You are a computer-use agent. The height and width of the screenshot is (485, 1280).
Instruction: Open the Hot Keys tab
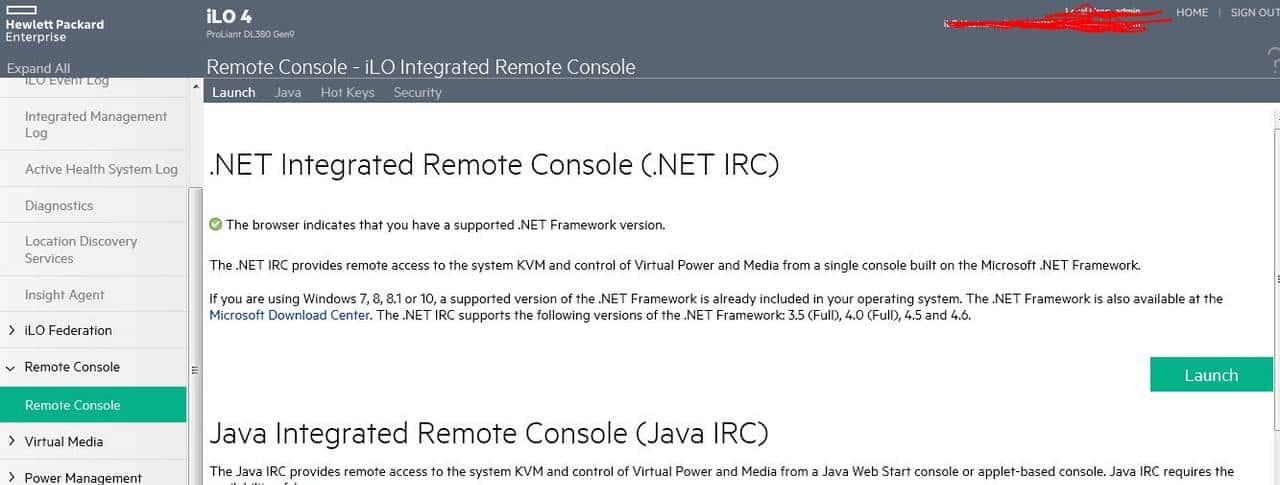tap(347, 92)
